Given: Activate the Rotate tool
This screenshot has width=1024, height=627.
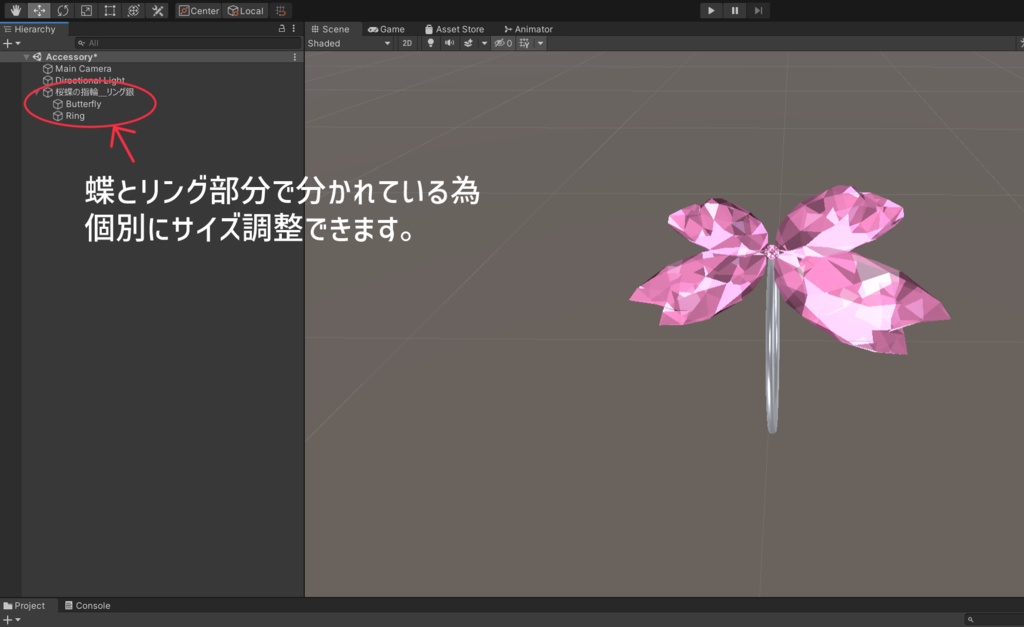Looking at the screenshot, I should (x=62, y=11).
